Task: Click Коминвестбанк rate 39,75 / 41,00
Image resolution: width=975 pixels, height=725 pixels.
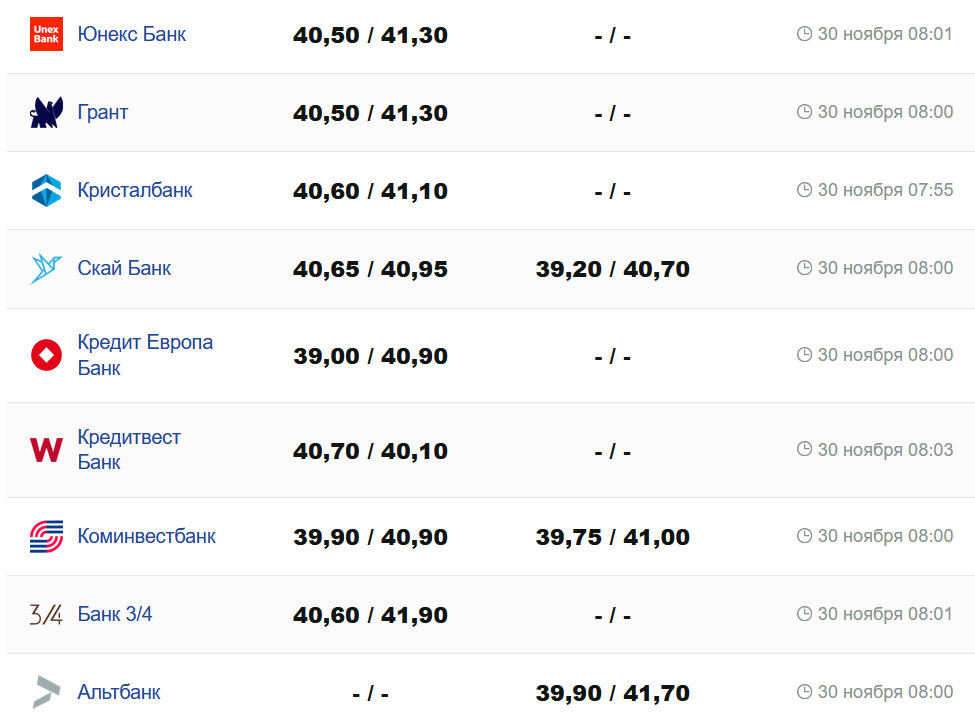Action: coord(612,538)
